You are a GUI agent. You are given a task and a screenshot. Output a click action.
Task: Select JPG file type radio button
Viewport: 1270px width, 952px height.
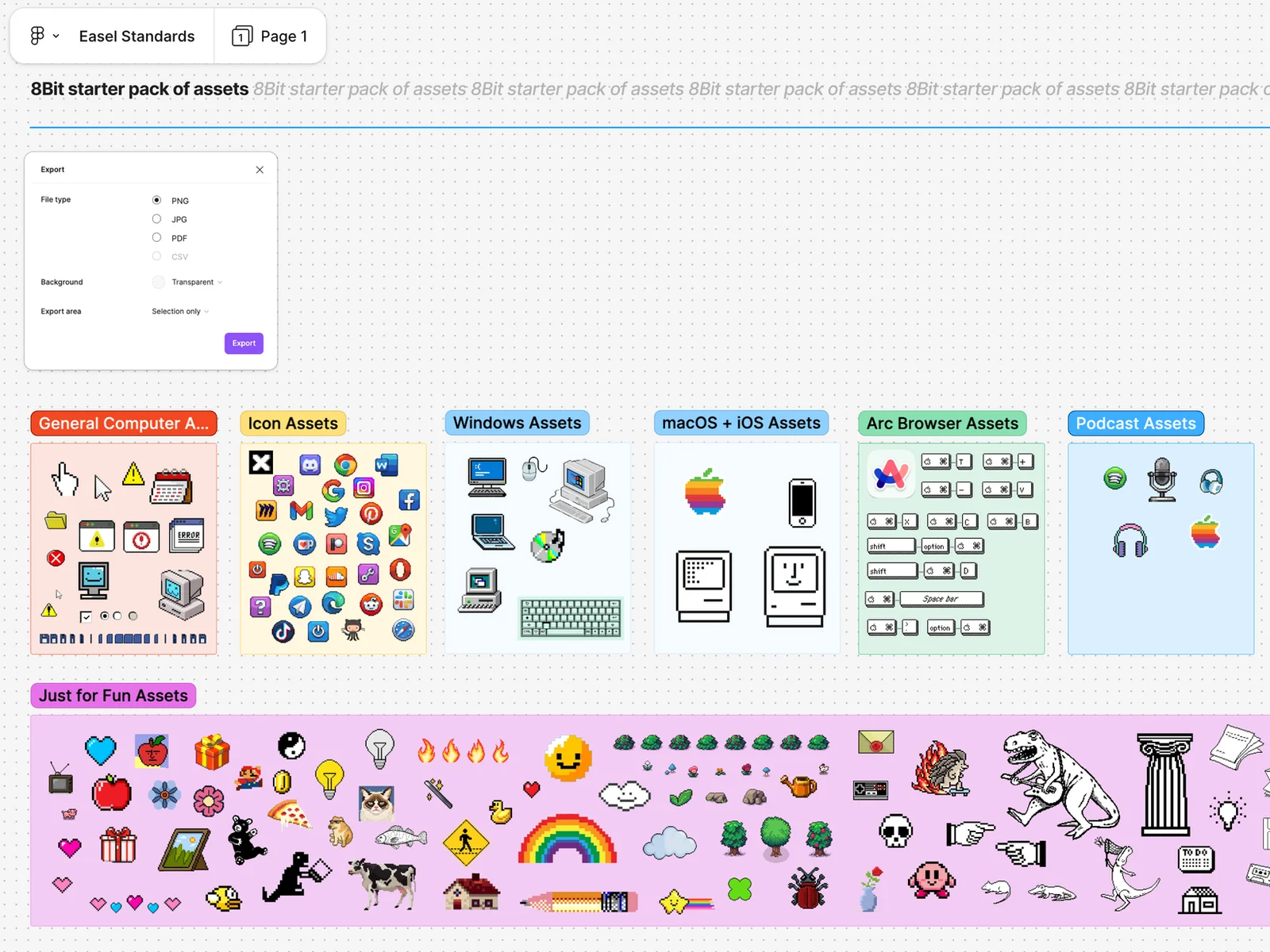[156, 219]
